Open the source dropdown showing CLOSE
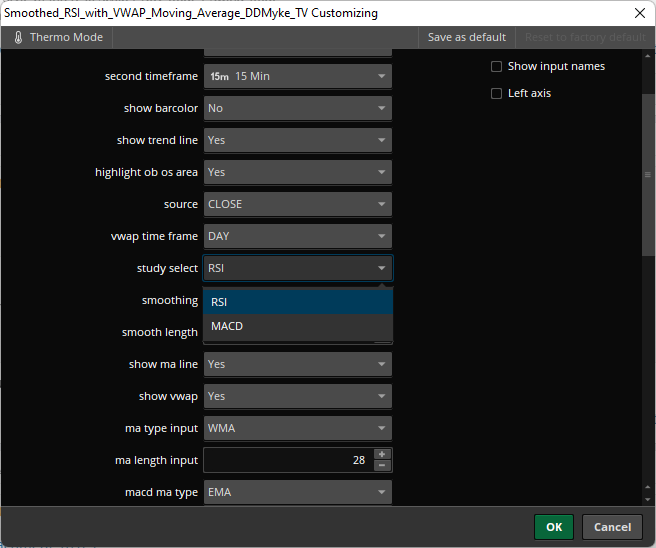This screenshot has height=548, width=656. tap(297, 204)
